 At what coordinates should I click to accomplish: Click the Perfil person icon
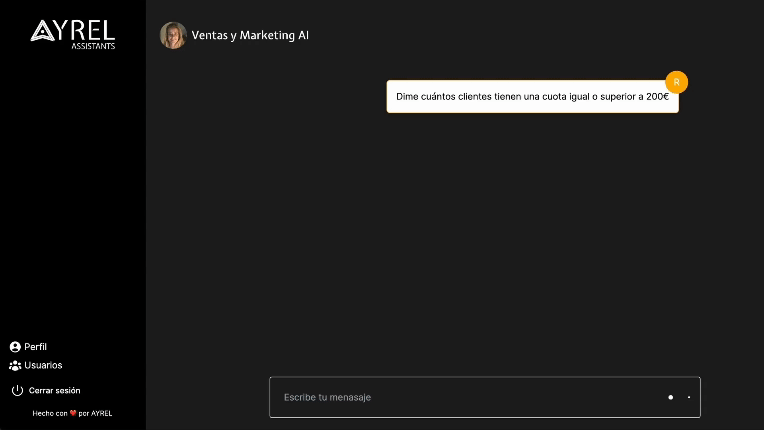[15, 347]
